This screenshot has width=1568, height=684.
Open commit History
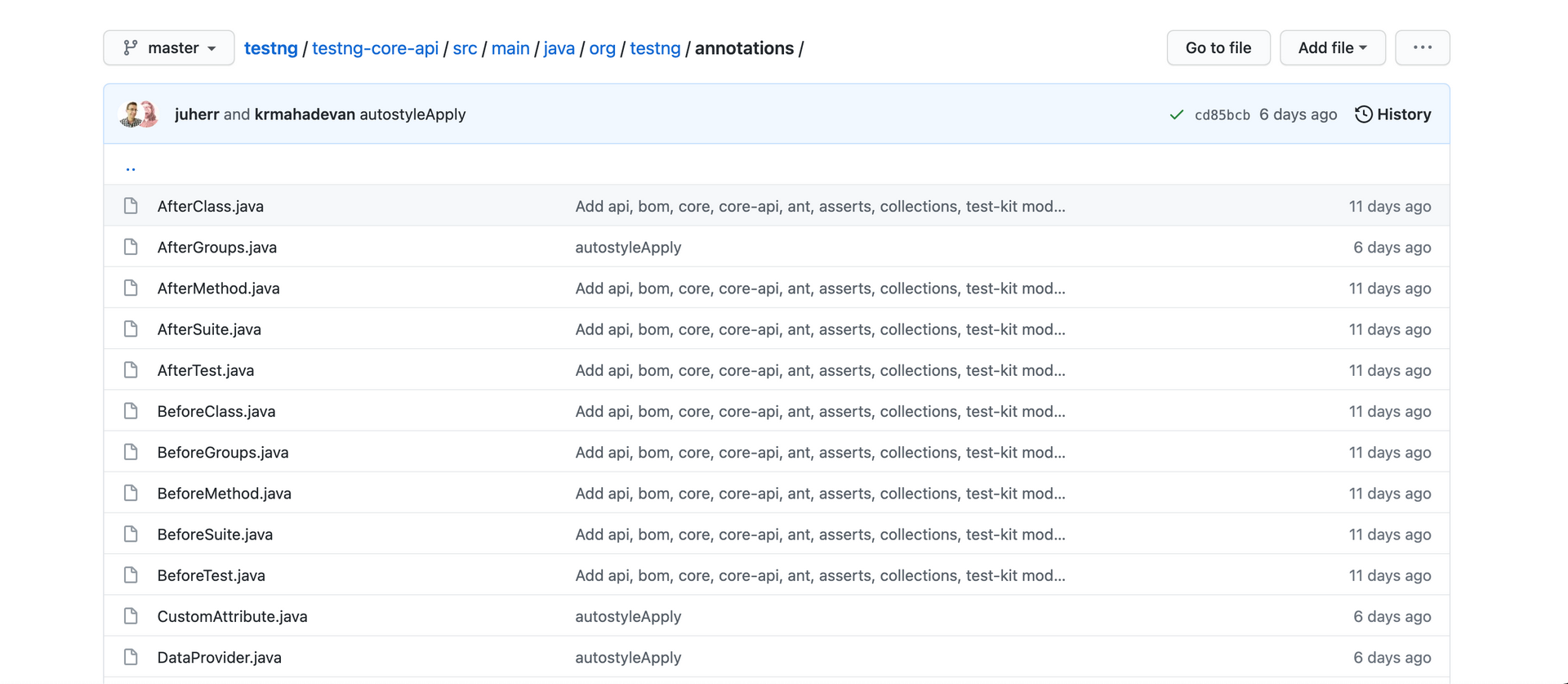(1393, 114)
